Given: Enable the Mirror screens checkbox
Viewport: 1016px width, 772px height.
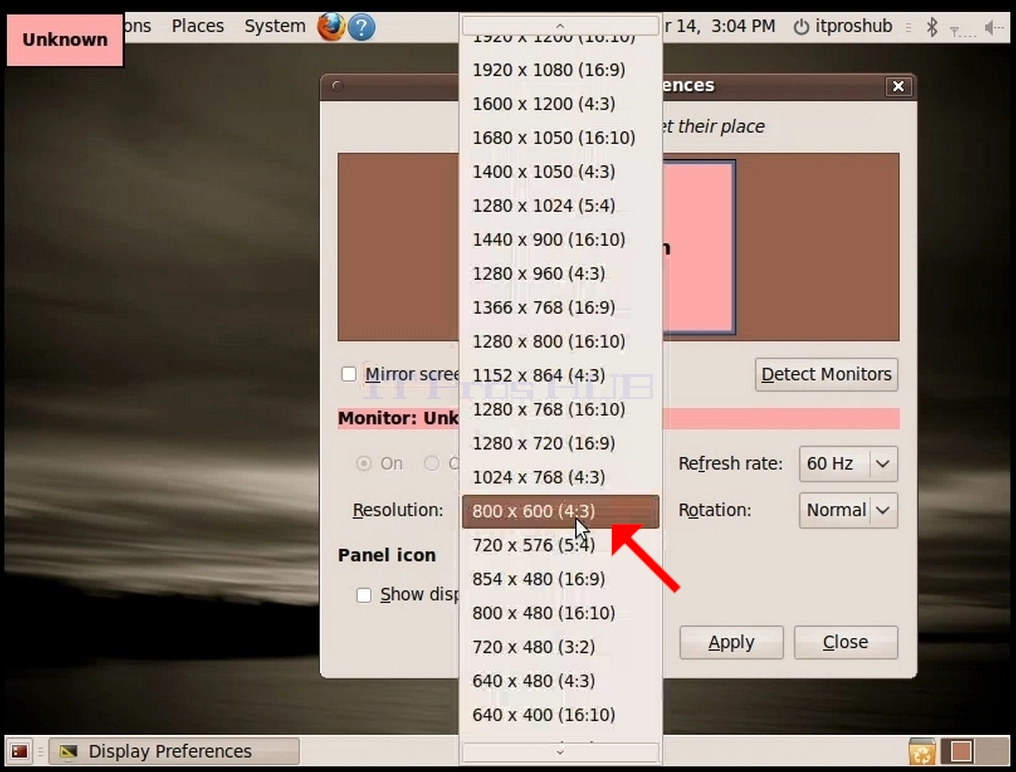Looking at the screenshot, I should [x=349, y=374].
